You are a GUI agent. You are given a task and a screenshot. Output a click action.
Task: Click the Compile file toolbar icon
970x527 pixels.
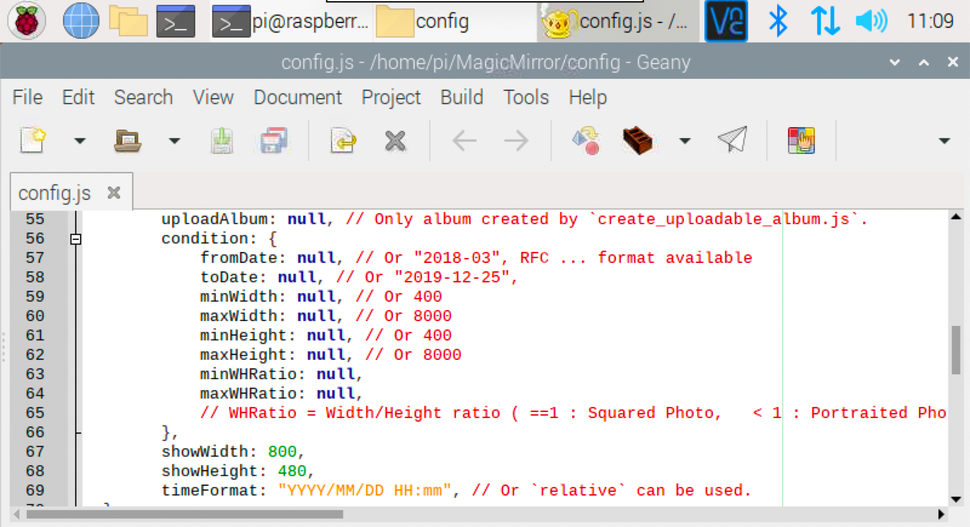pos(585,141)
